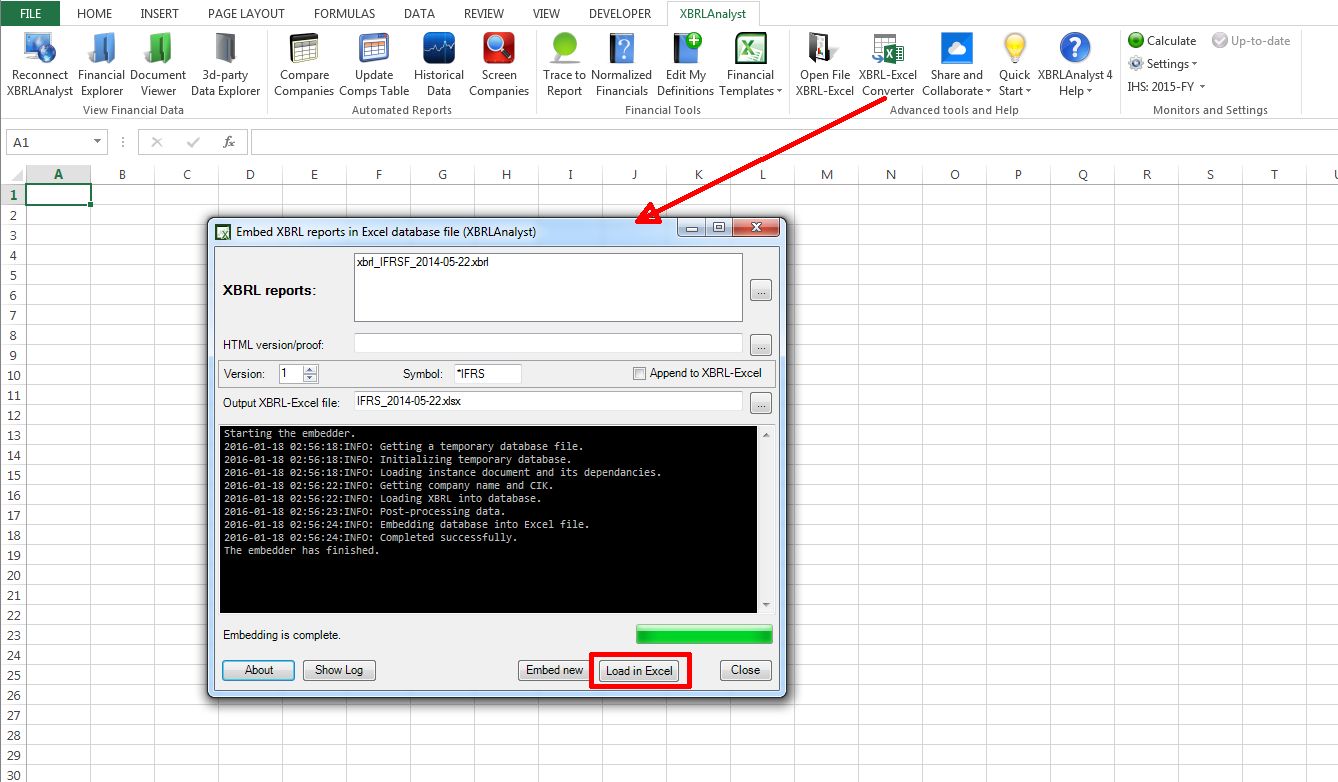
Task: Increment the Version number stepper
Action: tap(310, 369)
